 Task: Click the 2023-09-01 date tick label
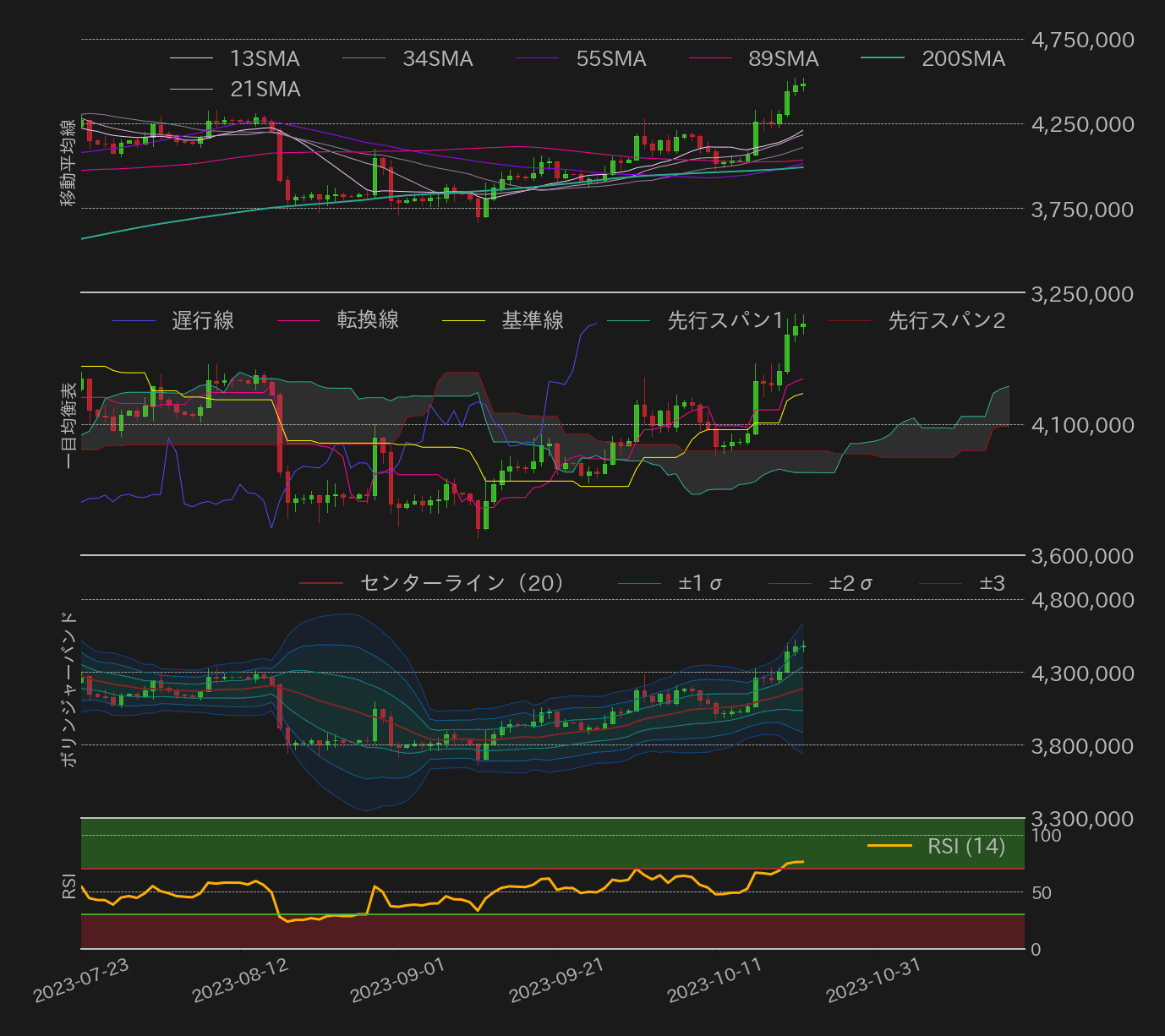click(x=397, y=980)
